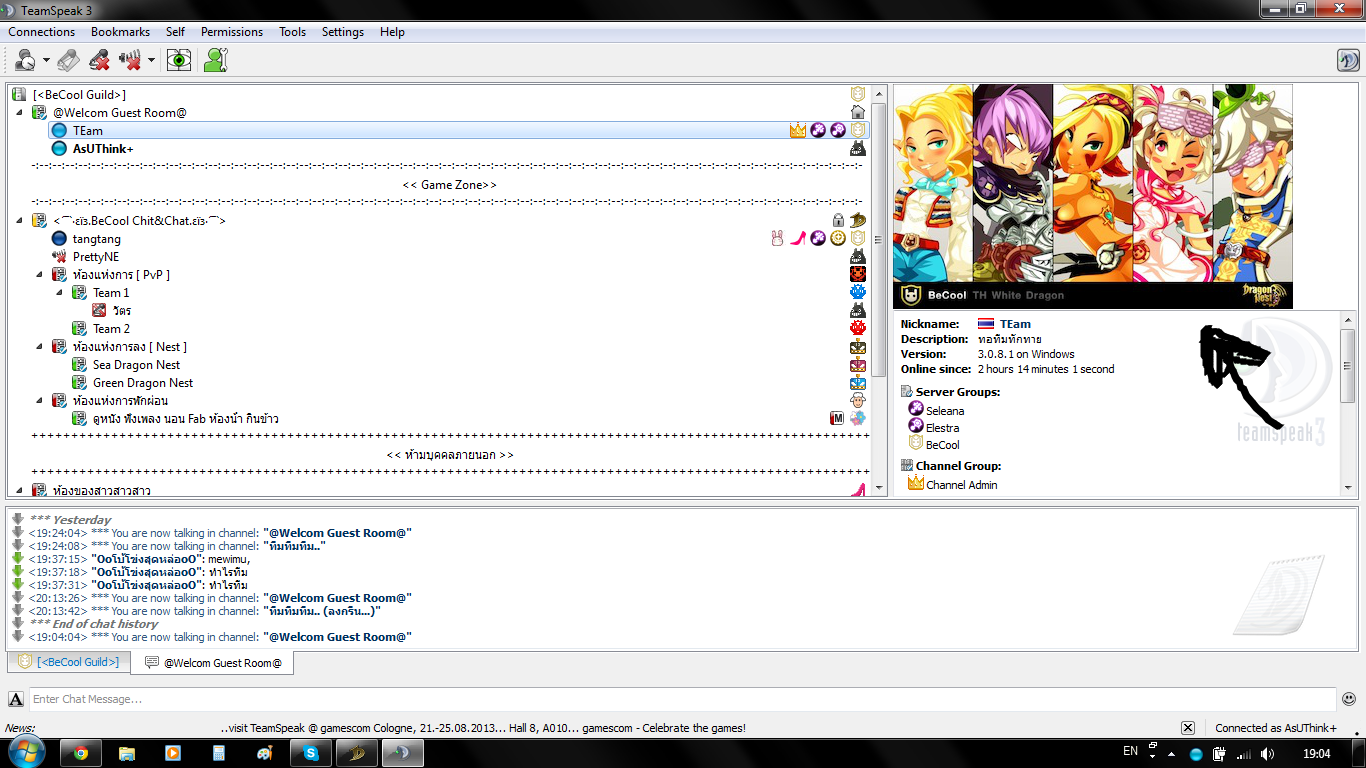1366x768 pixels.
Task: Open the Connections menu
Action: (42, 32)
